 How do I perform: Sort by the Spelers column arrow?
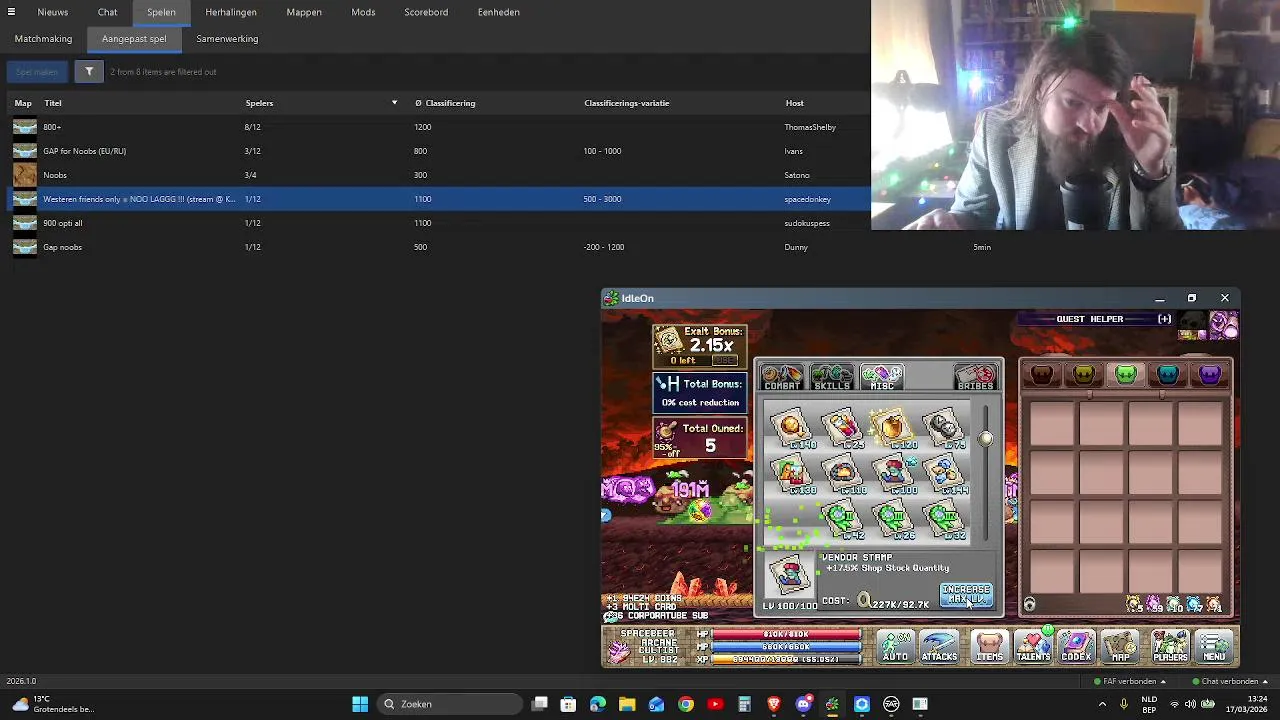(x=394, y=103)
